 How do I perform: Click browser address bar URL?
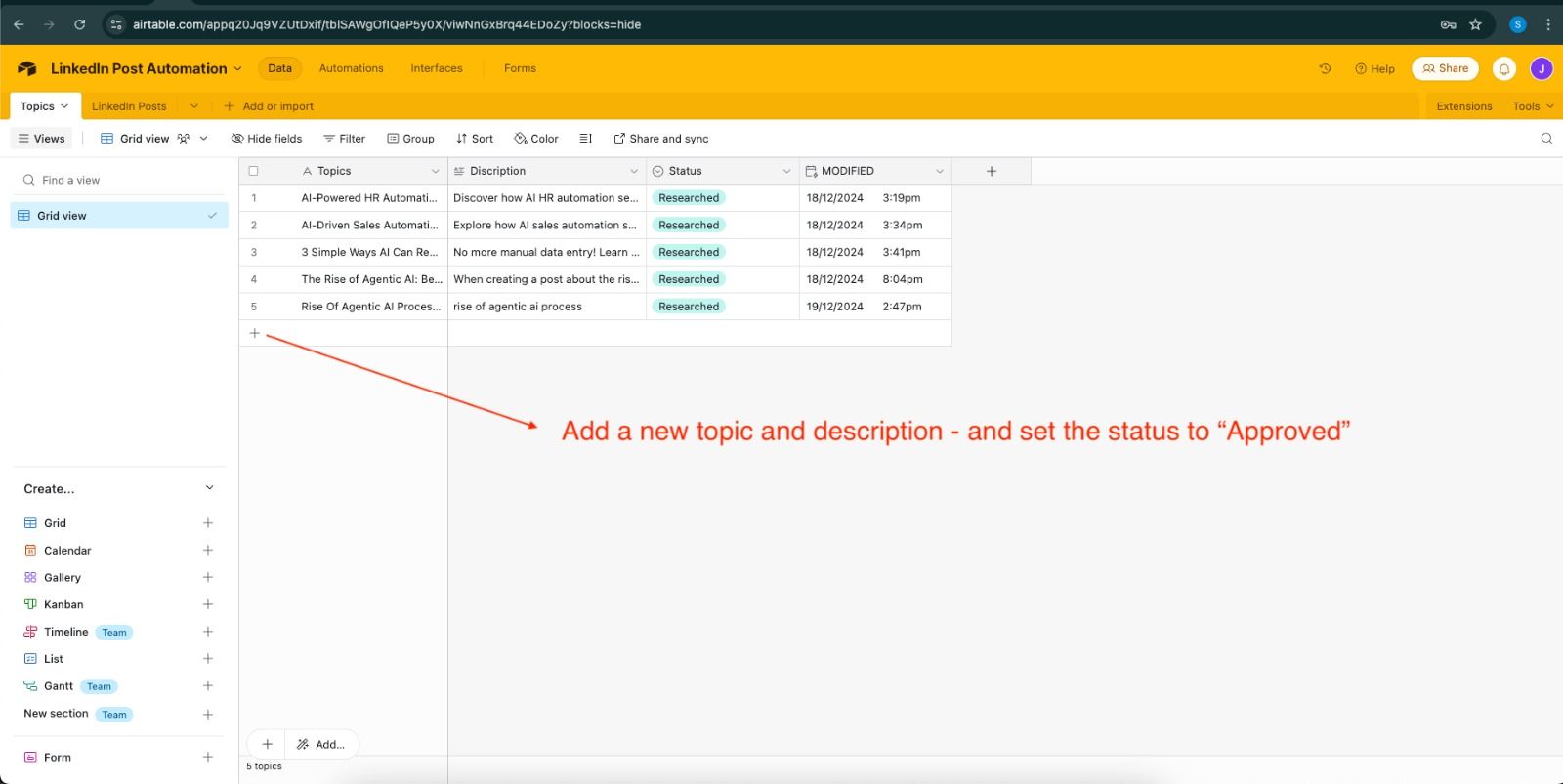point(387,24)
